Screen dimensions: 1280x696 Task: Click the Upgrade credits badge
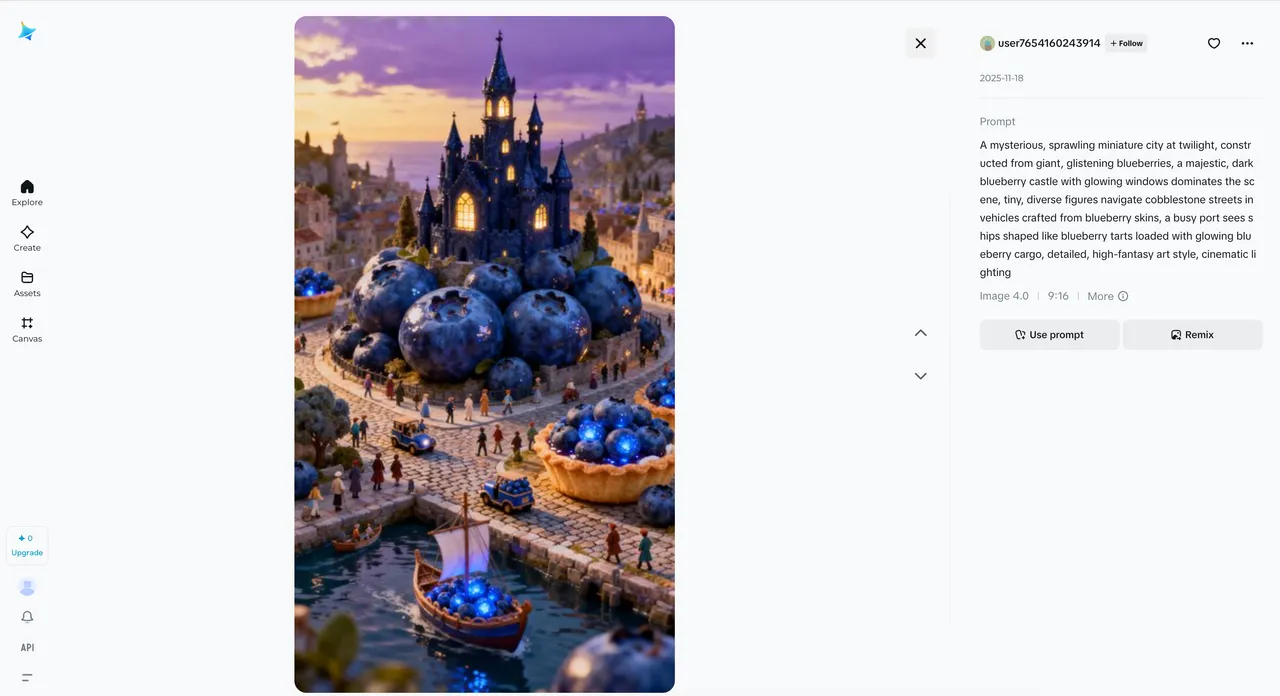point(27,545)
